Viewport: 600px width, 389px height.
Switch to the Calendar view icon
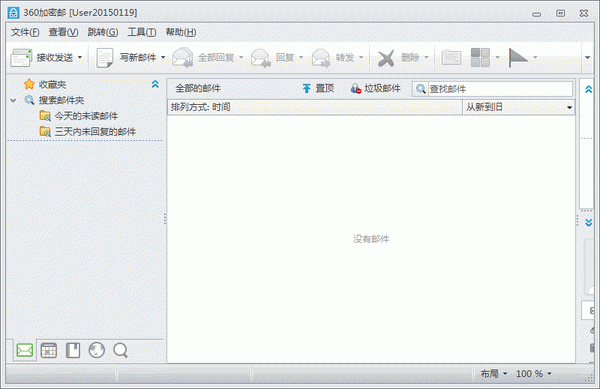pyautogui.click(x=49, y=350)
